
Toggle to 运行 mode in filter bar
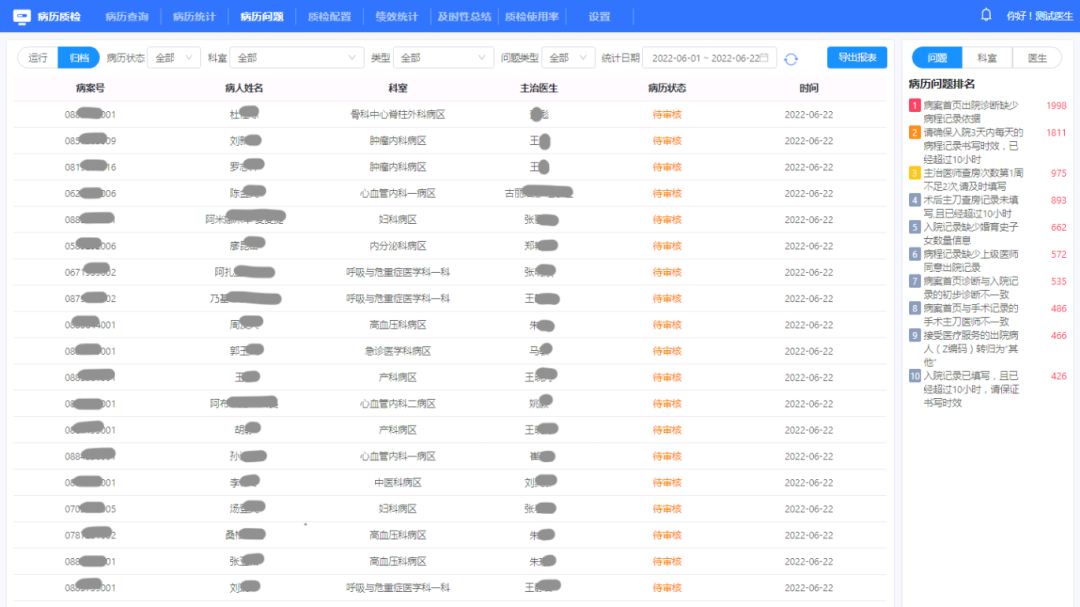37,58
